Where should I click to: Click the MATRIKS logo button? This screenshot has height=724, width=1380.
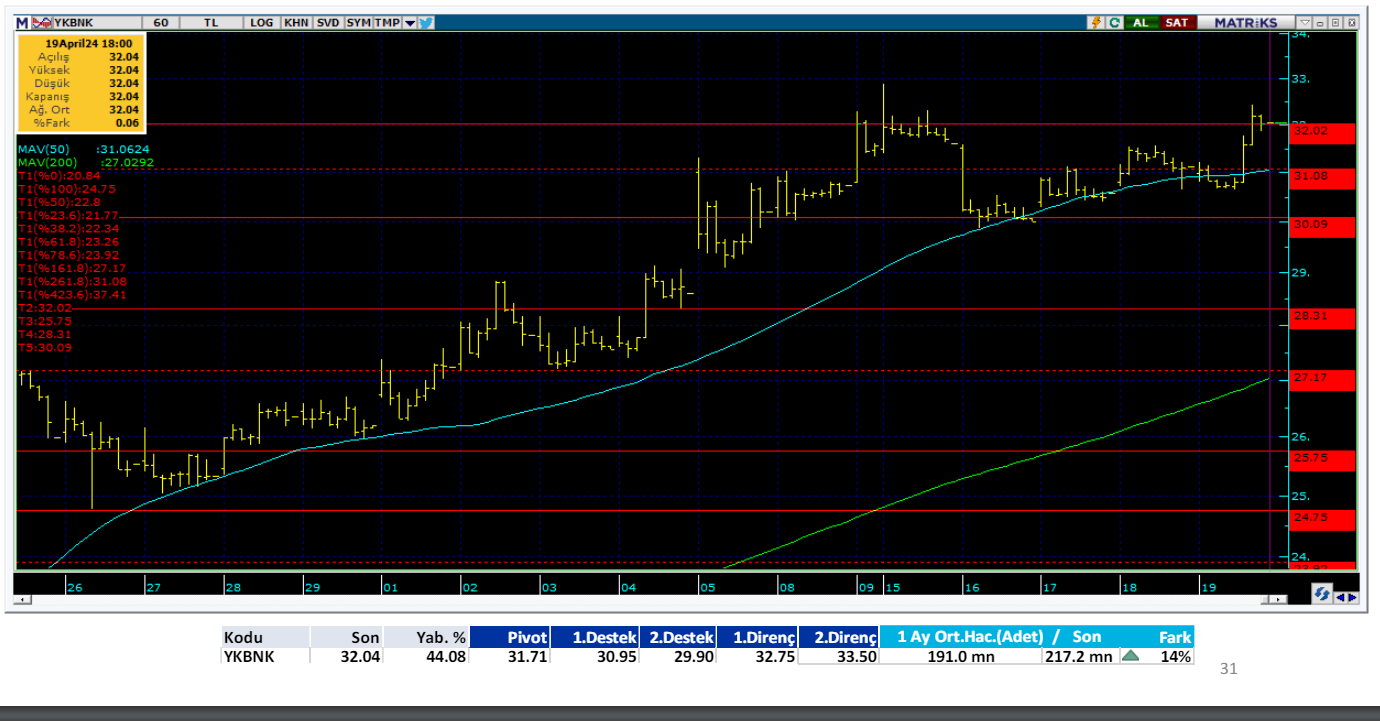tap(1245, 22)
